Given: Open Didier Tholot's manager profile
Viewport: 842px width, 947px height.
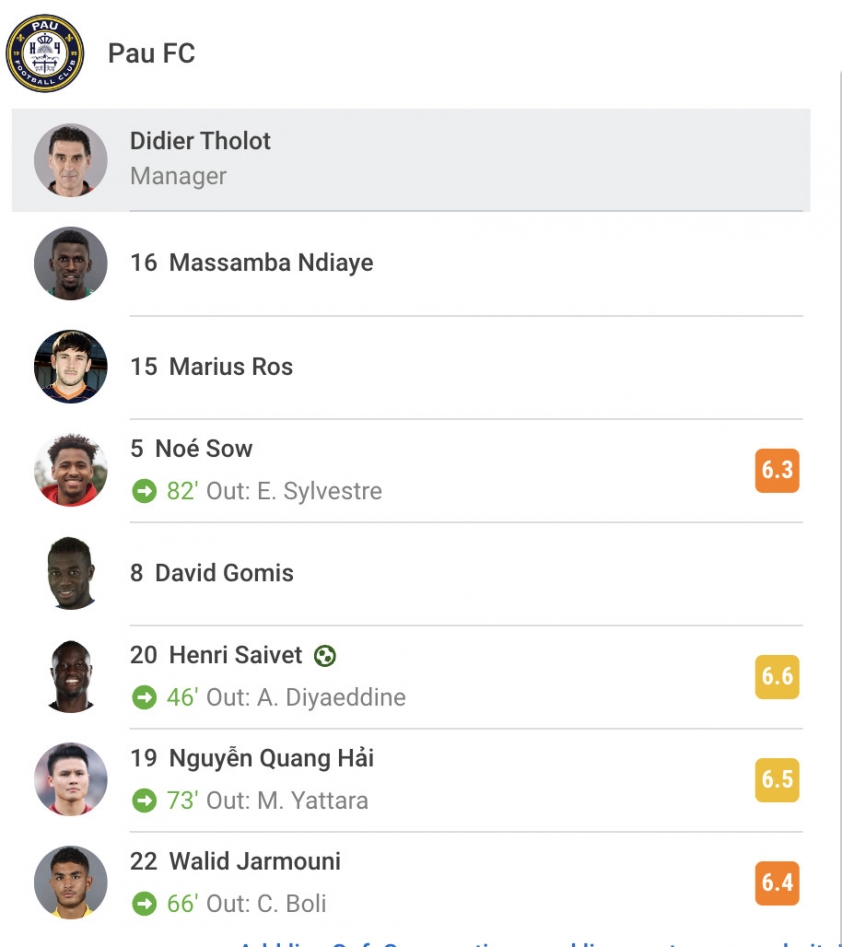Looking at the screenshot, I should [x=411, y=160].
